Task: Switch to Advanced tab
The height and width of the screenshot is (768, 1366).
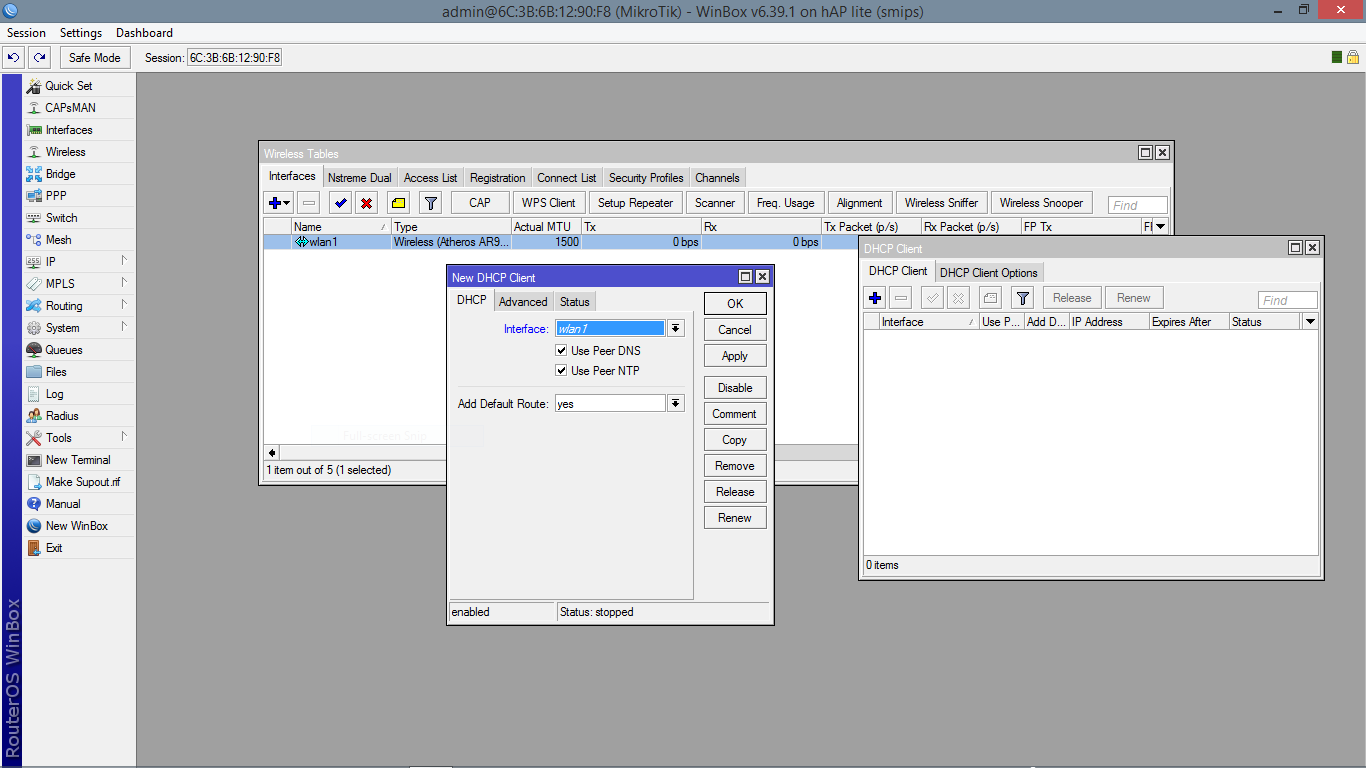Action: (523, 302)
